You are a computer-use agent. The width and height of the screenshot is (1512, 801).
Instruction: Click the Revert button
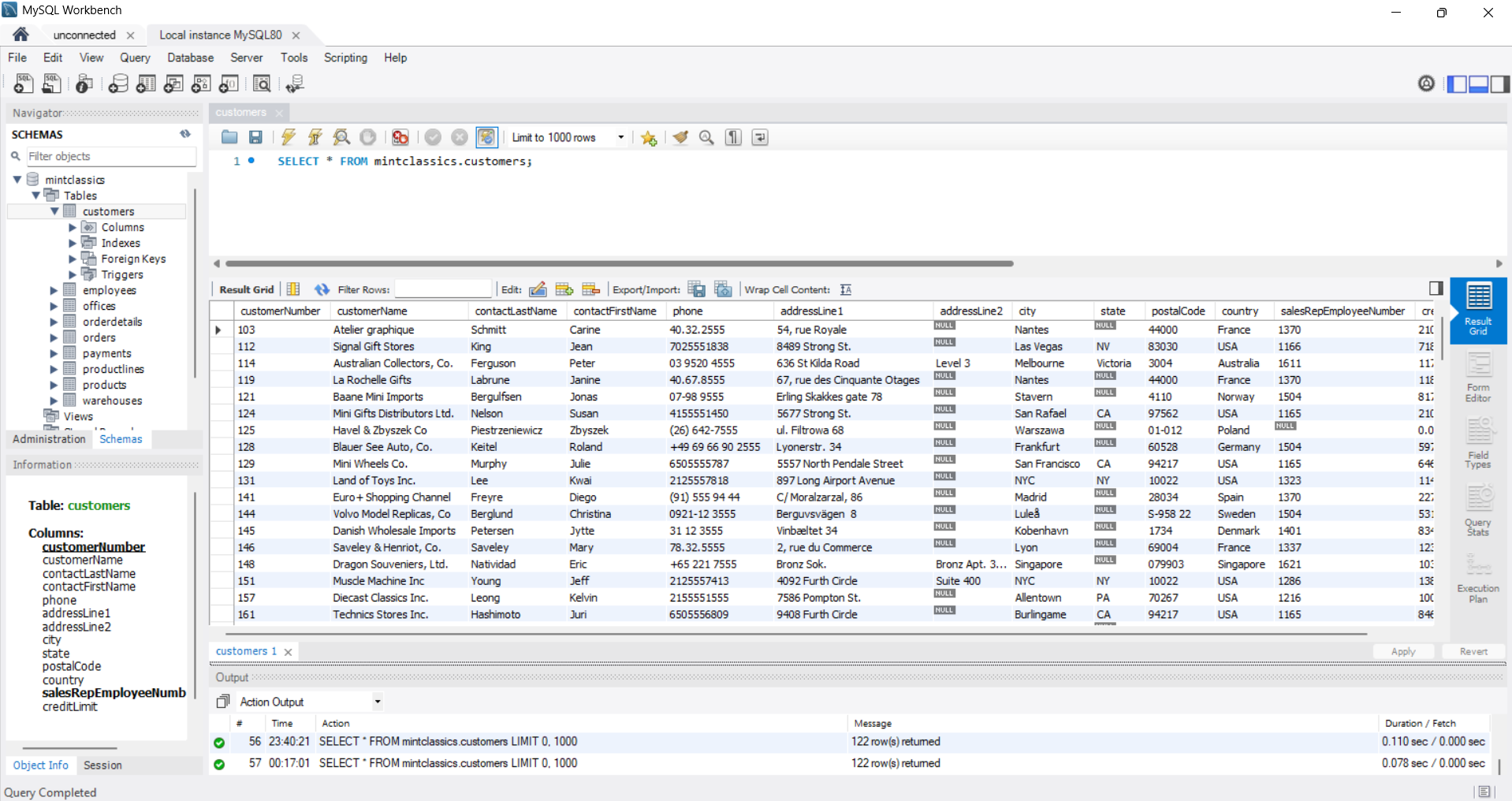[1473, 651]
